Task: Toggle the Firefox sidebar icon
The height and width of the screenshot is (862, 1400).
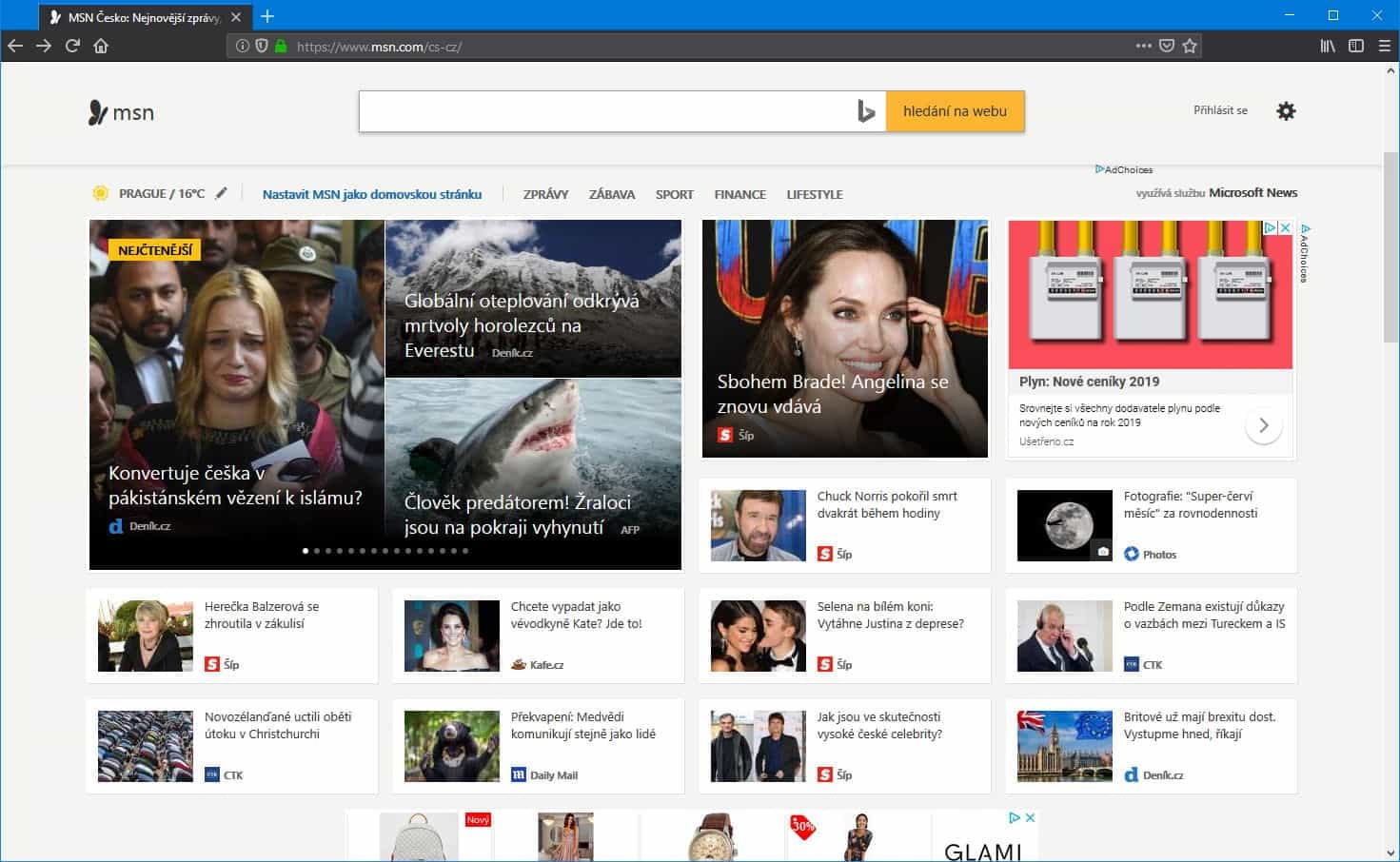Action: tap(1356, 46)
